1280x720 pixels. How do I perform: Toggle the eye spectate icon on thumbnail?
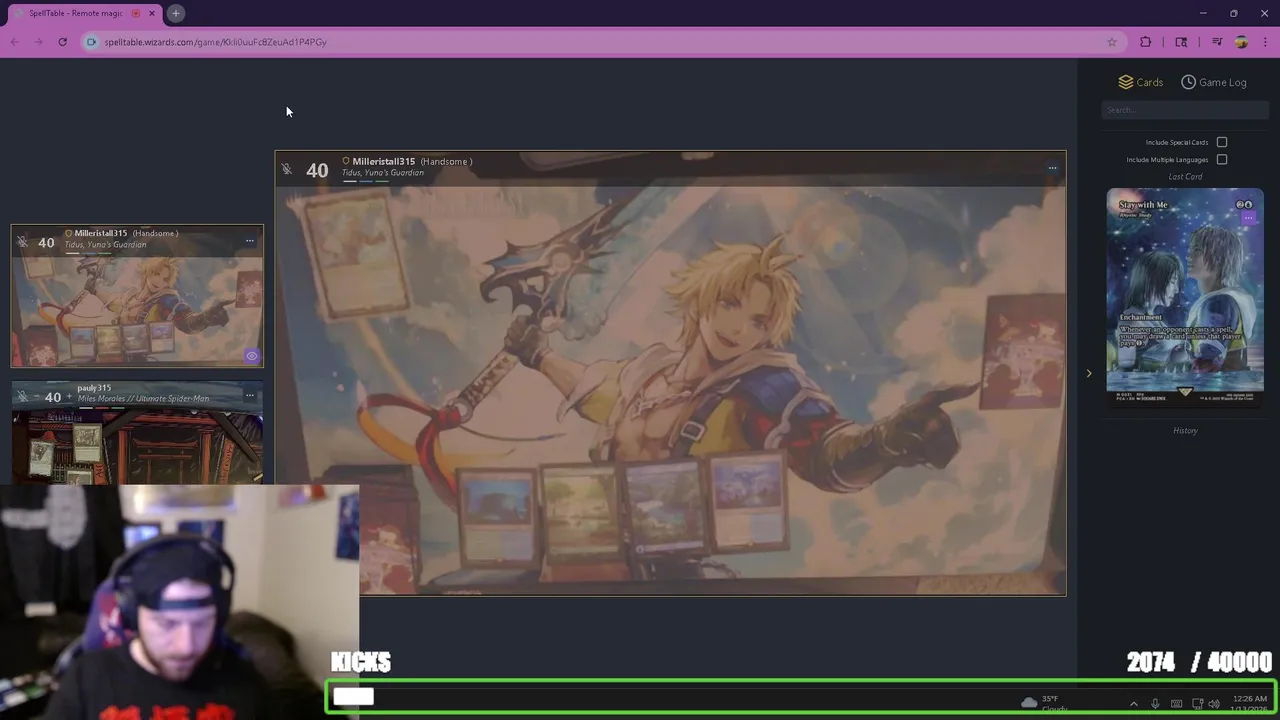click(252, 356)
